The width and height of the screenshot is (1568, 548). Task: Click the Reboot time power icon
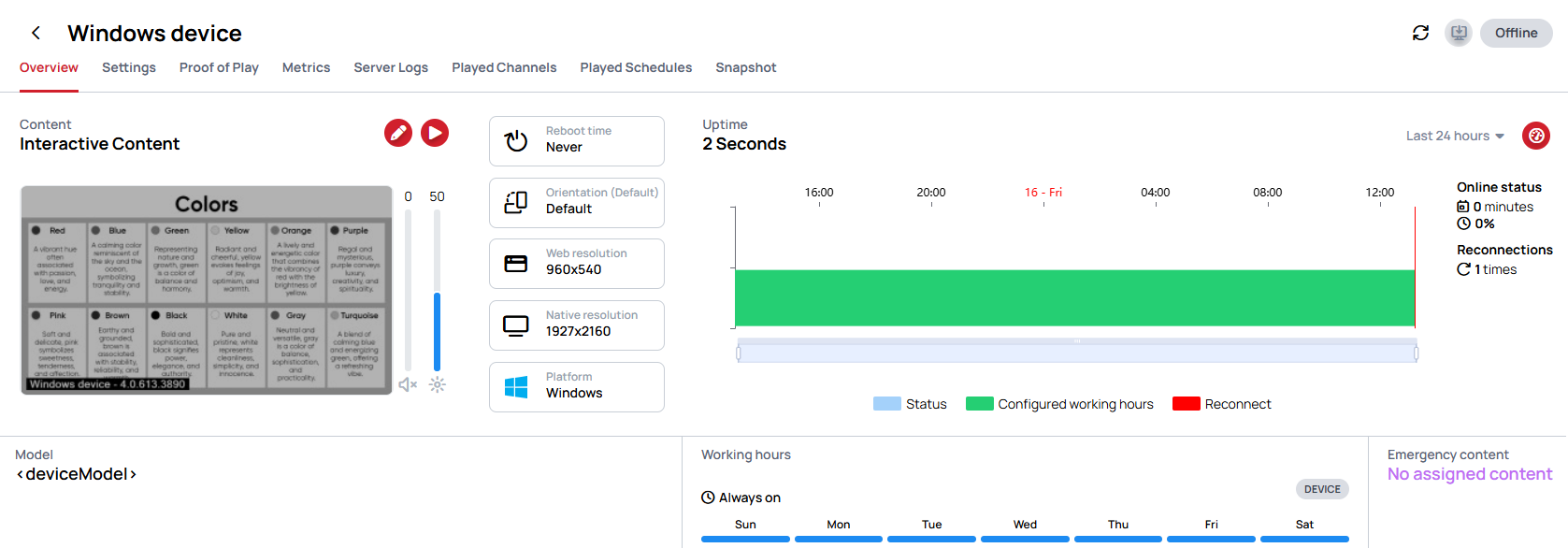516,140
